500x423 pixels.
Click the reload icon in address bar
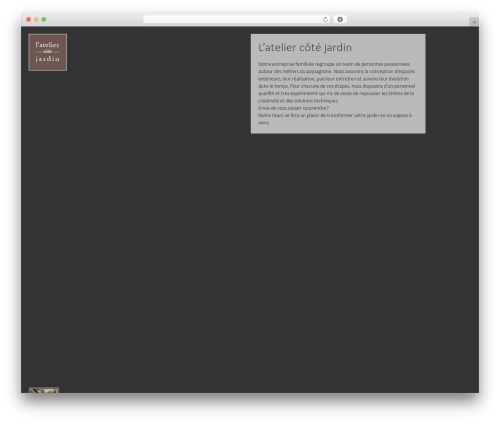point(325,20)
